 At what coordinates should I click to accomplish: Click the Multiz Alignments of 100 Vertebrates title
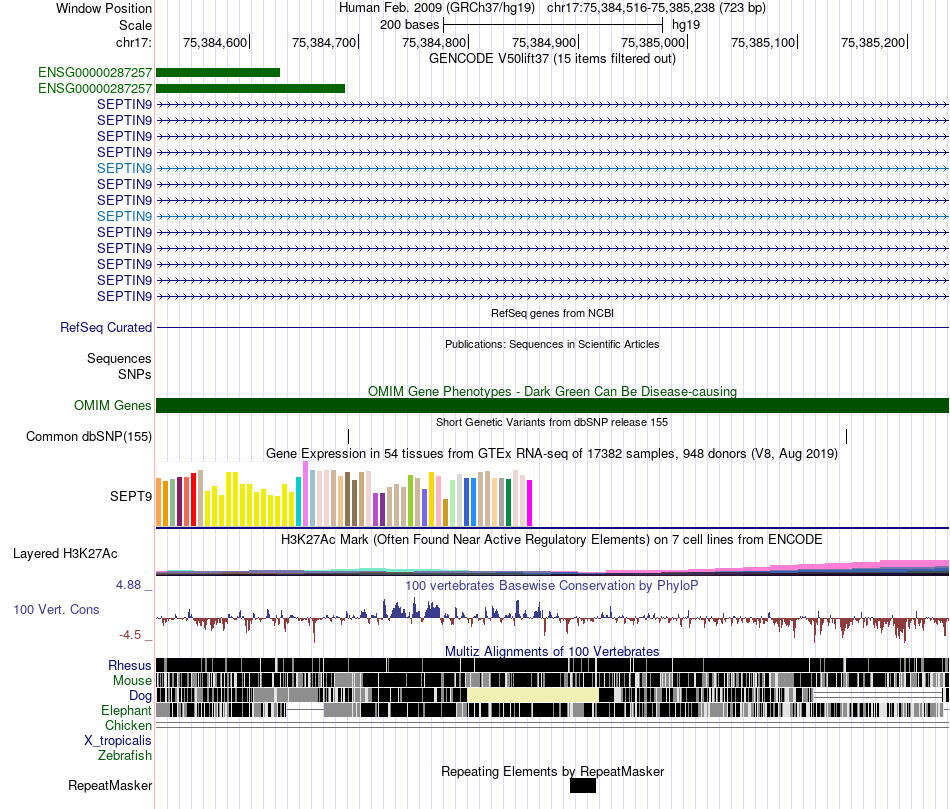(552, 651)
